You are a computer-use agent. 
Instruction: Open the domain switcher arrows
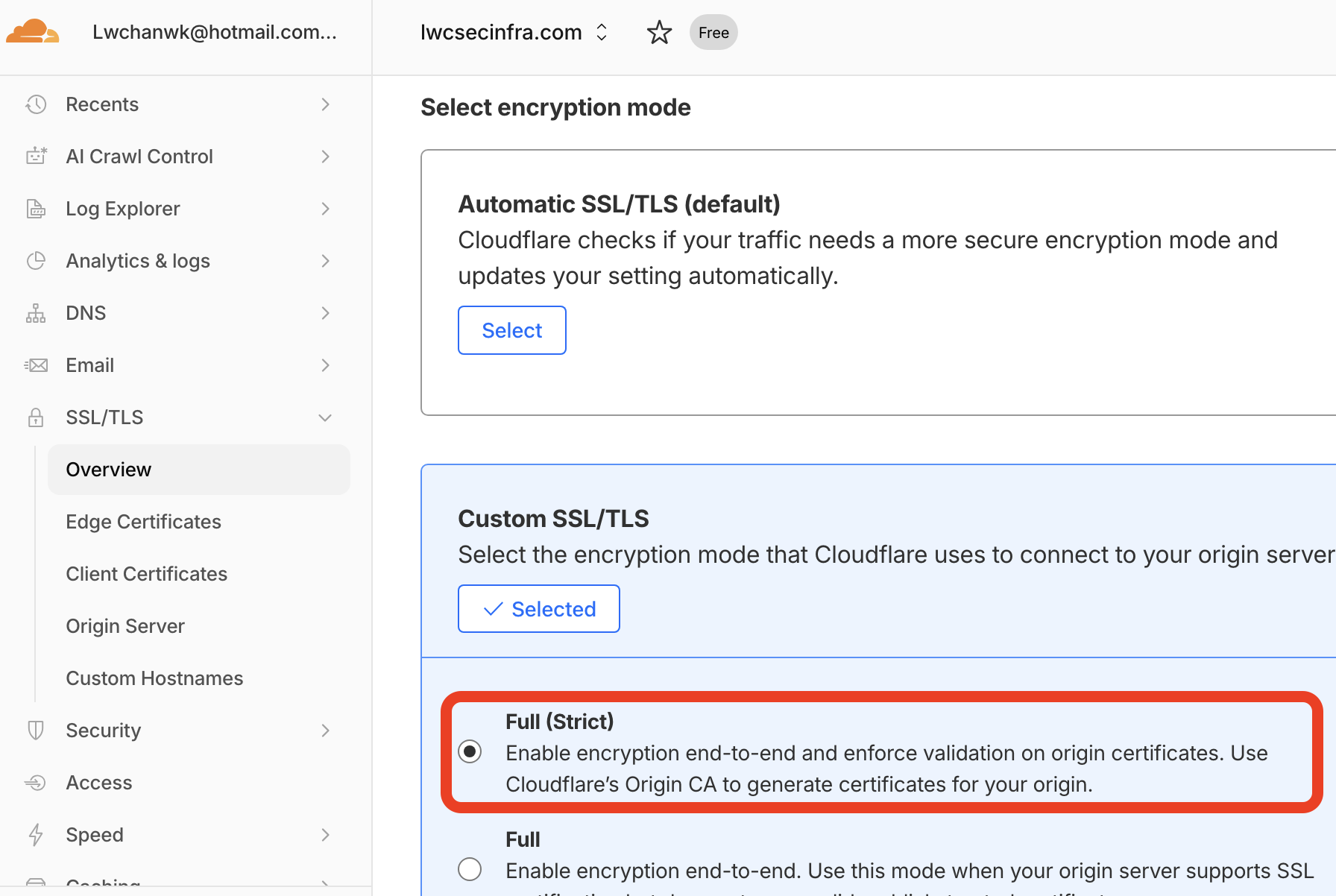coord(602,32)
